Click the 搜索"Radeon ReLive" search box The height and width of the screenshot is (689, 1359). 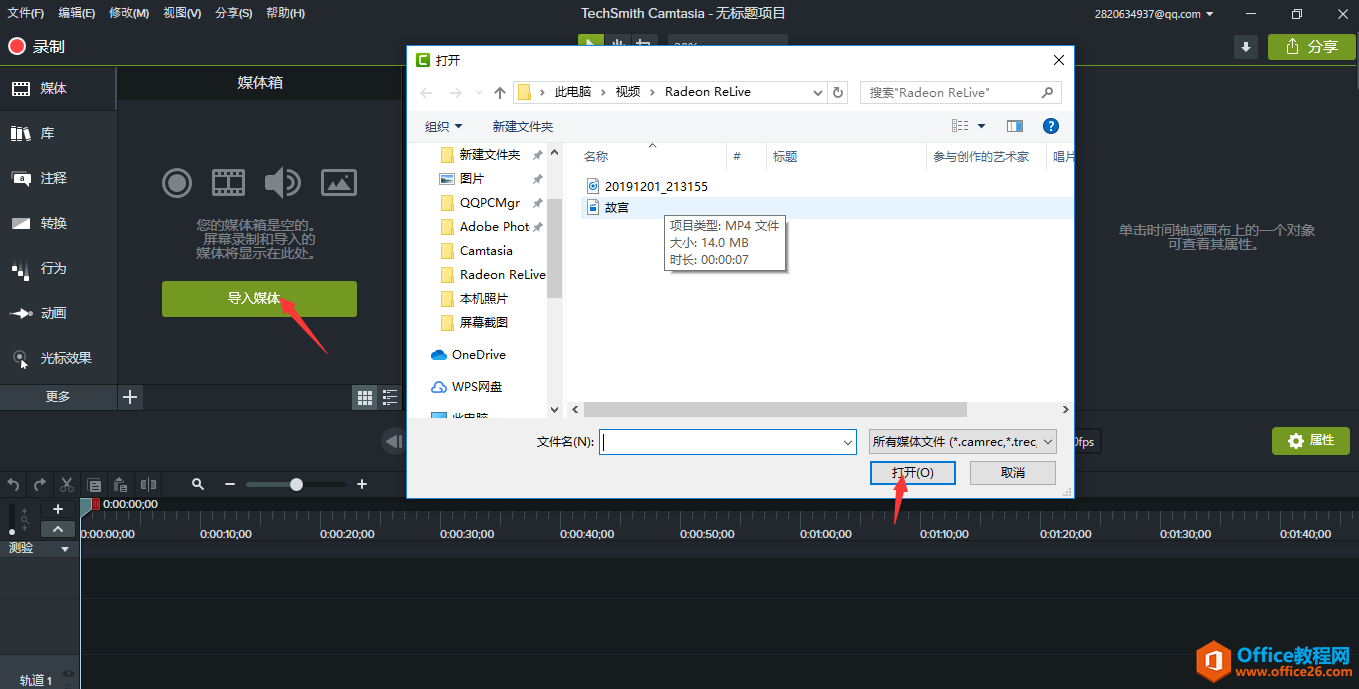[x=960, y=92]
